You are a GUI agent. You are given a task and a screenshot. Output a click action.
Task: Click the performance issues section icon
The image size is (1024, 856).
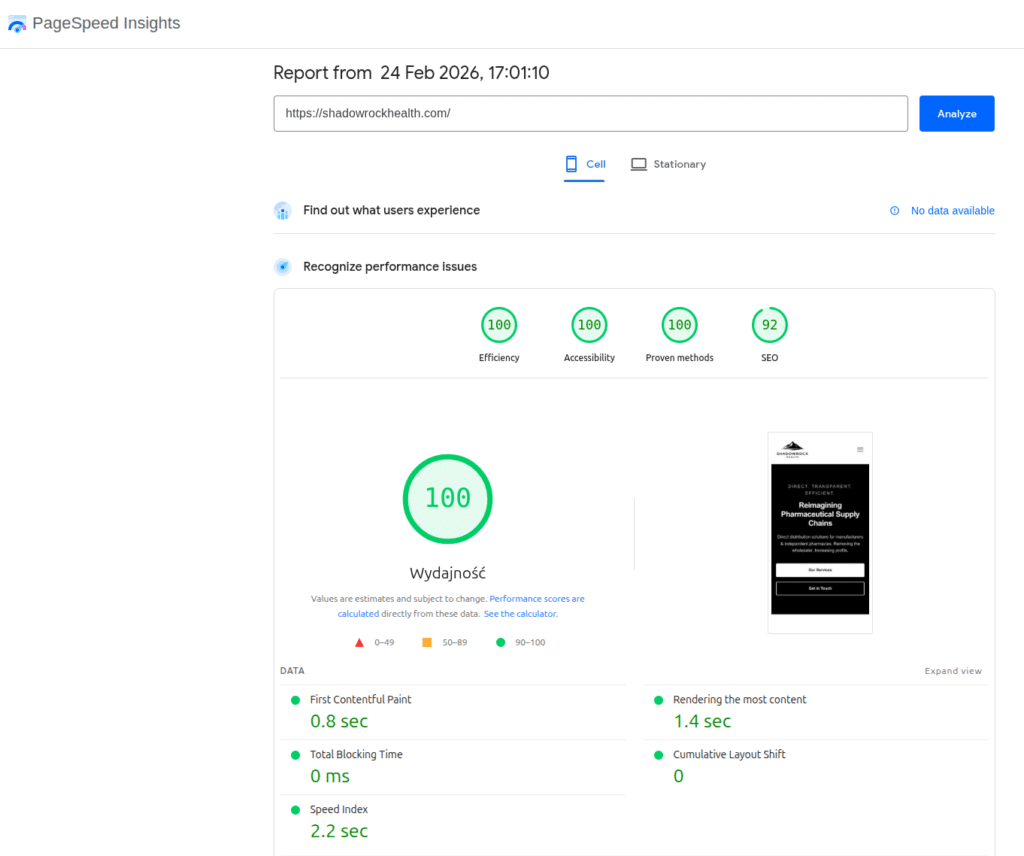coord(283,267)
